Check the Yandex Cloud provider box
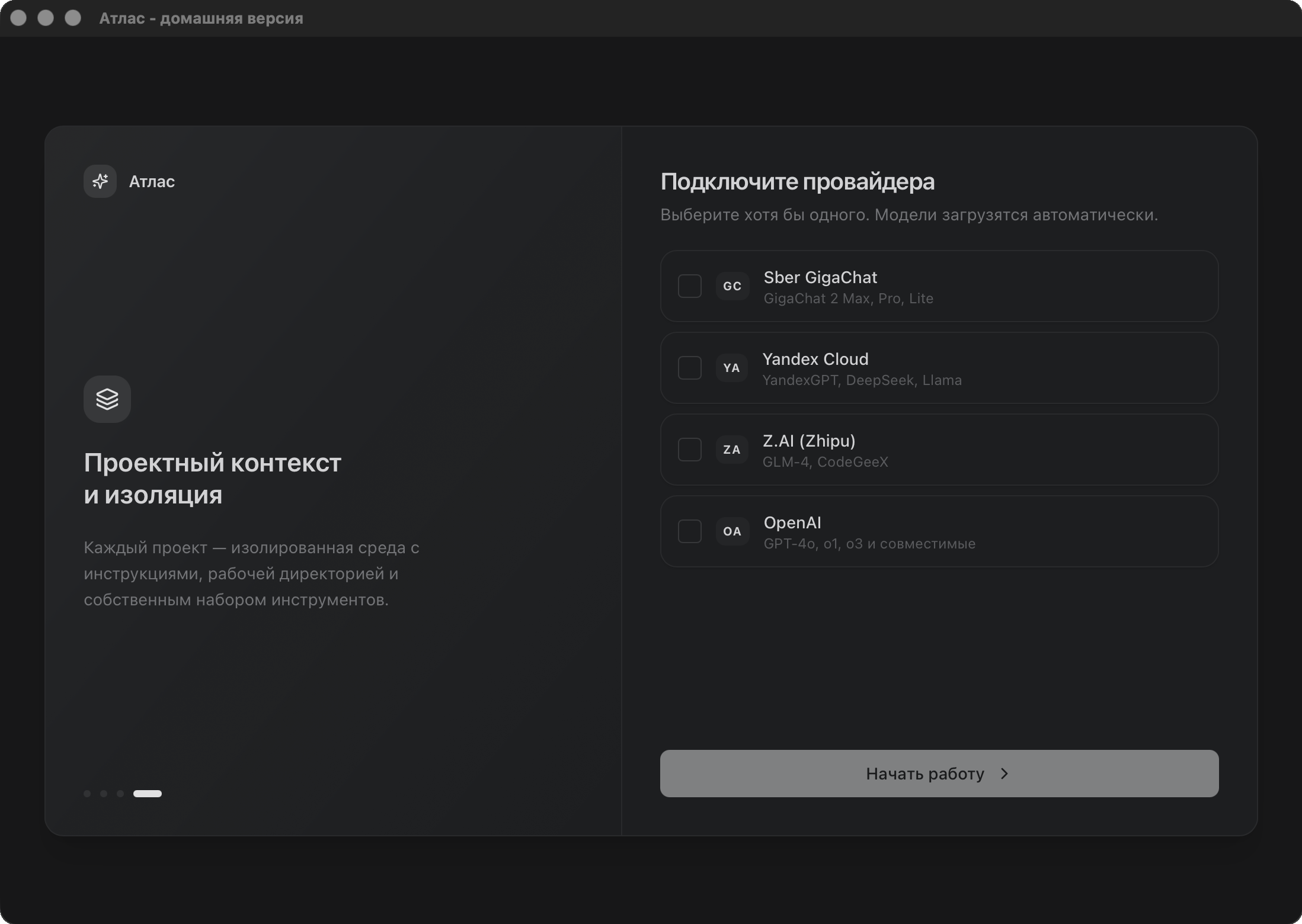The width and height of the screenshot is (1302, 924). pos(690,368)
